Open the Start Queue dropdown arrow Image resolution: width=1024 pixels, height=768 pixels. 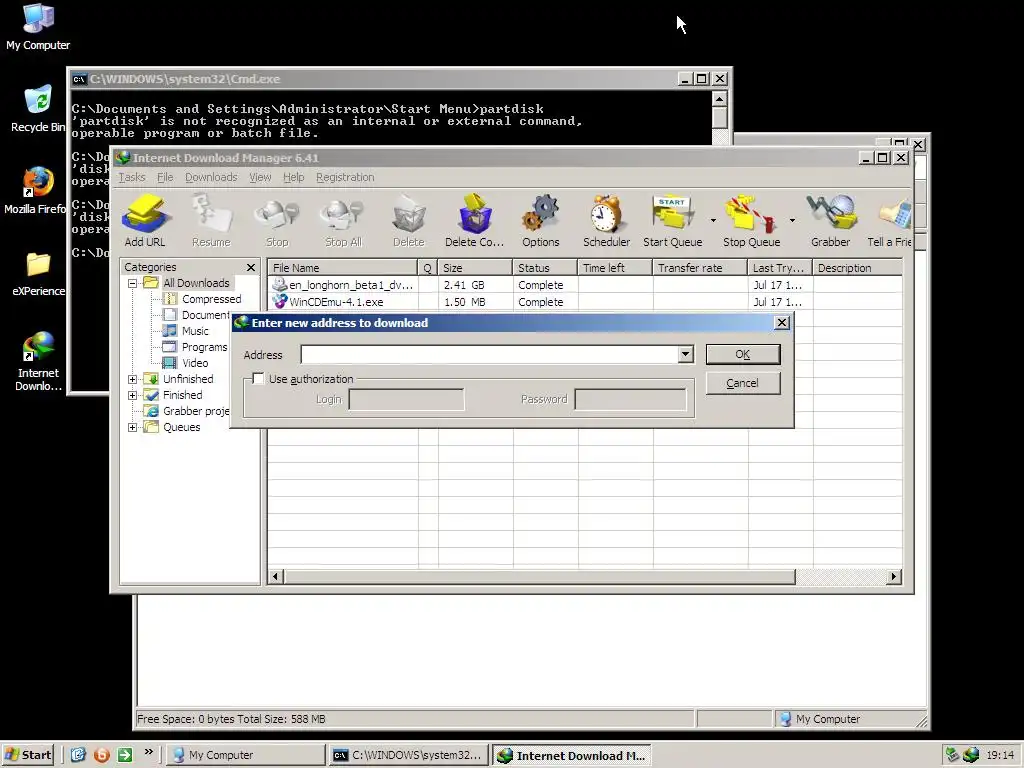[713, 220]
